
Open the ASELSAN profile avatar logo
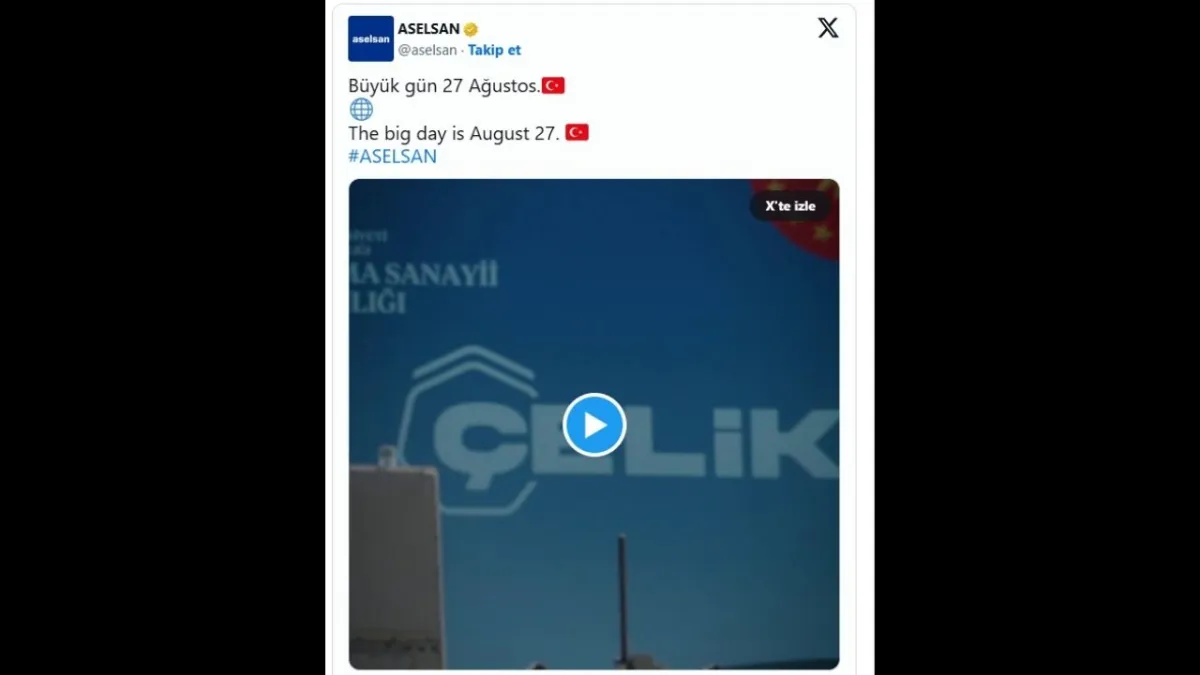coord(371,39)
